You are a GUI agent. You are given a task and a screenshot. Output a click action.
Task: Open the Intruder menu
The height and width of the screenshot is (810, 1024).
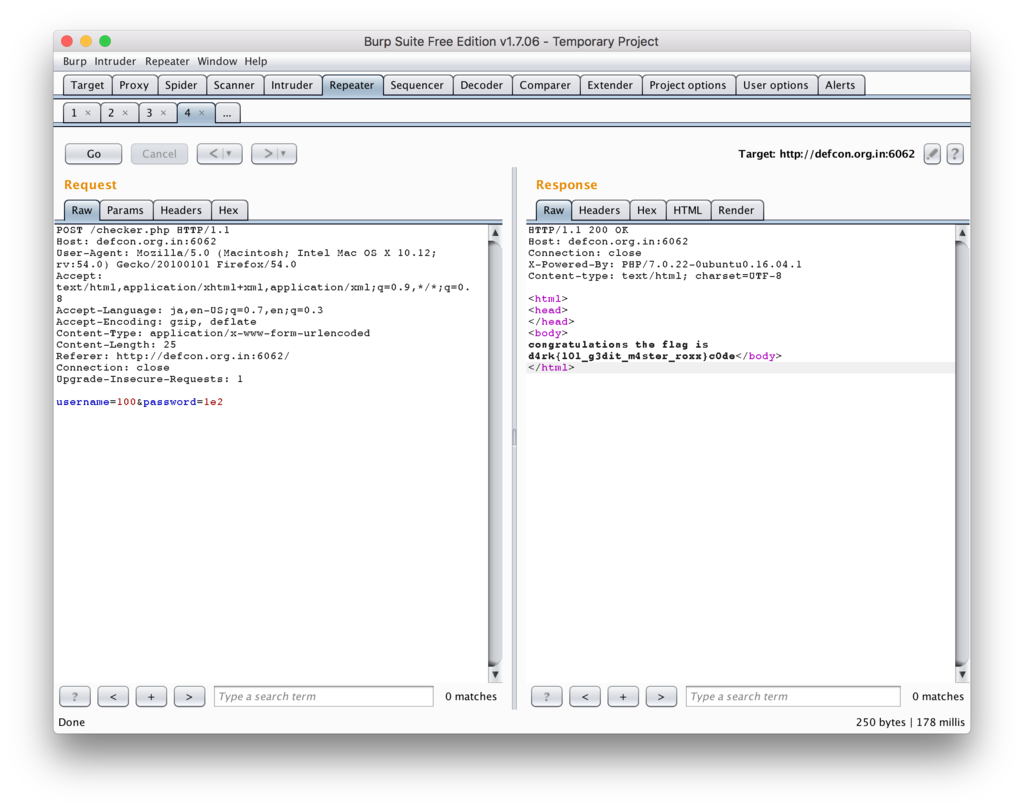pyautogui.click(x=115, y=61)
